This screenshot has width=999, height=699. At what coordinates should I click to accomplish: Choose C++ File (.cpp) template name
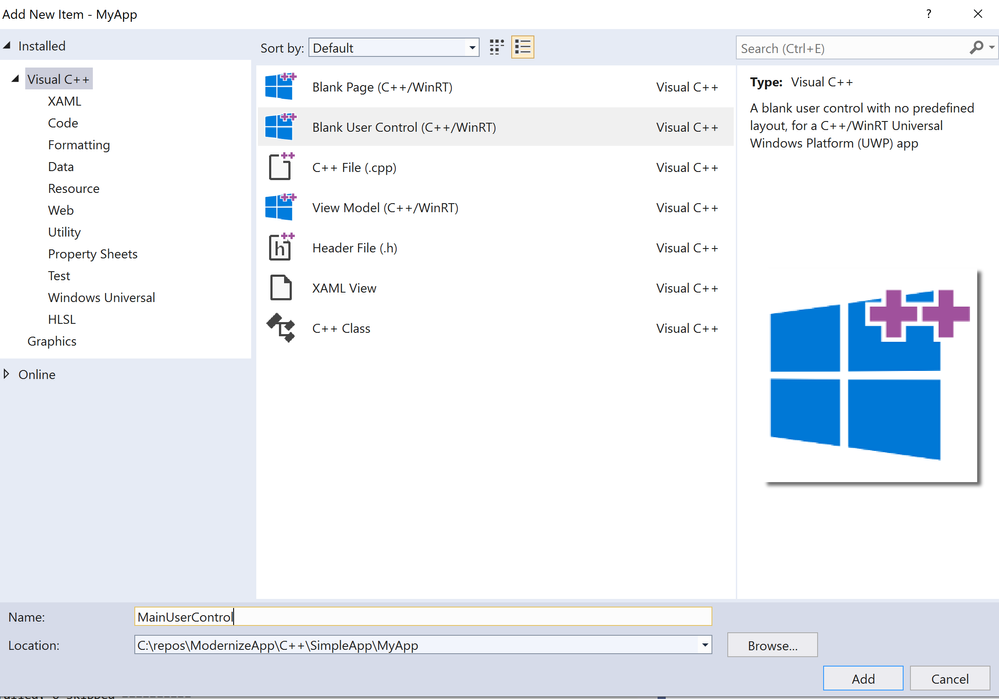[354, 168]
